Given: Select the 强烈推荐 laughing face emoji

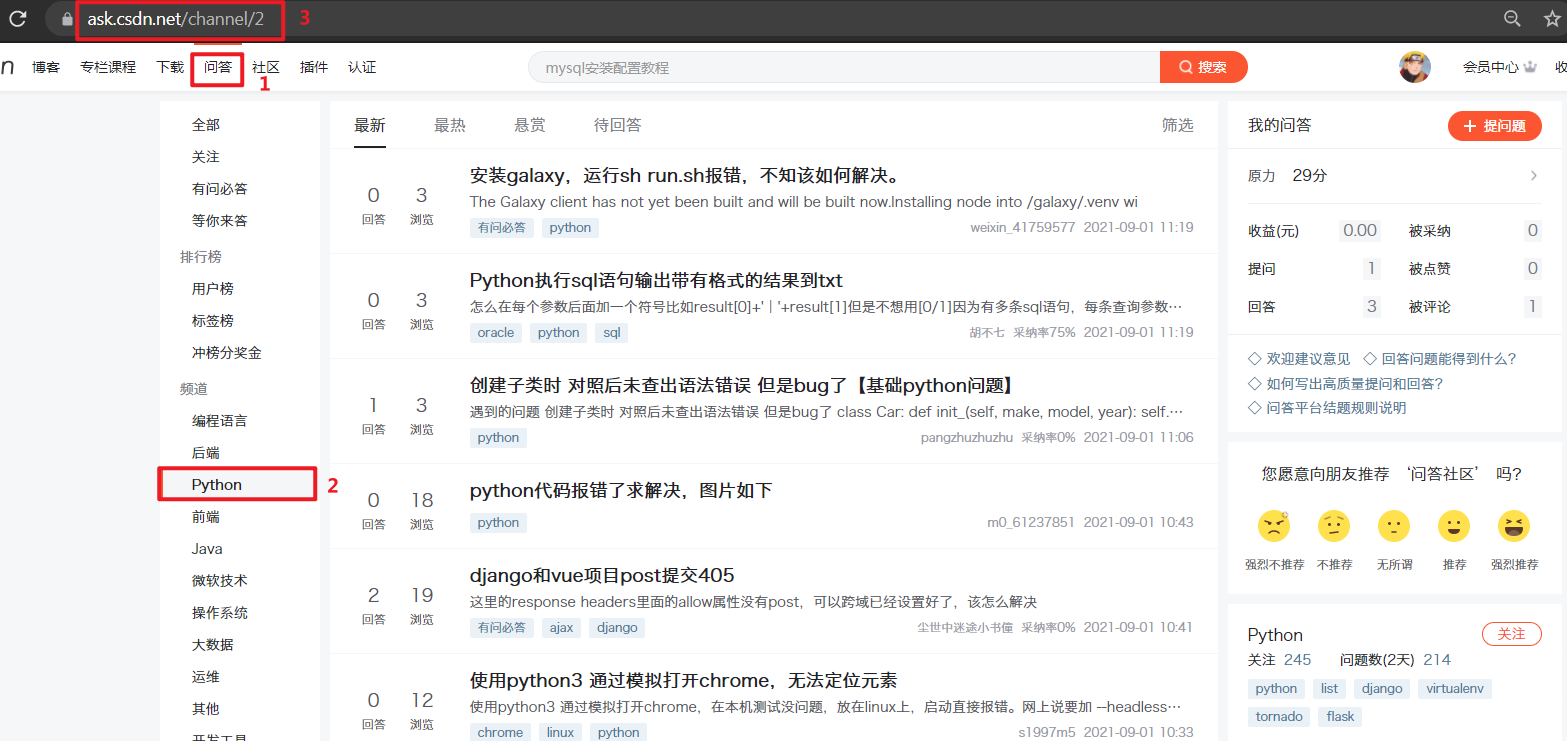Looking at the screenshot, I should tap(1514, 526).
